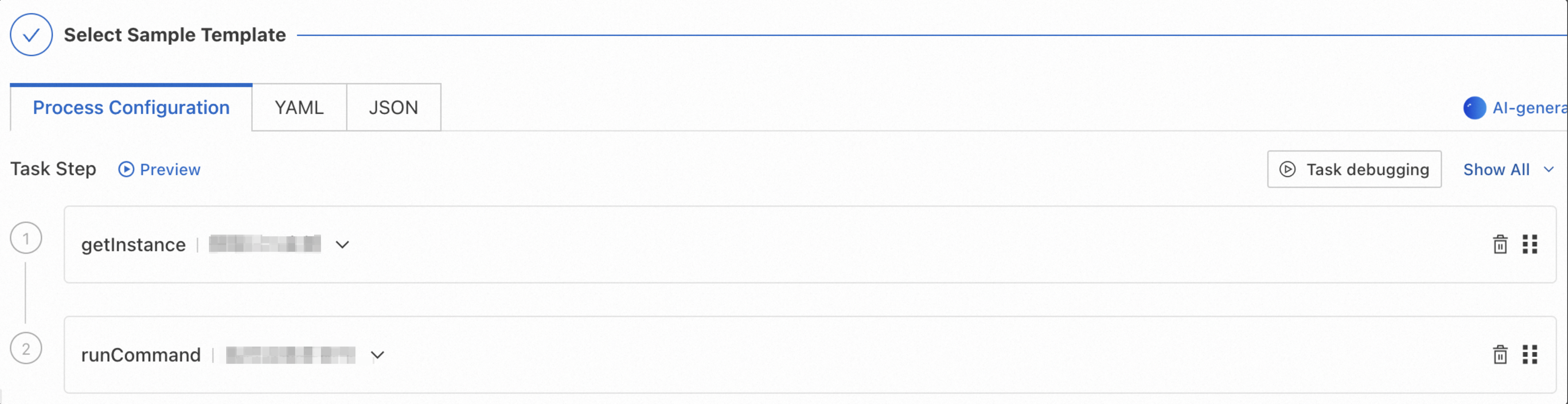Expand the getInstance step chevron

(x=343, y=245)
